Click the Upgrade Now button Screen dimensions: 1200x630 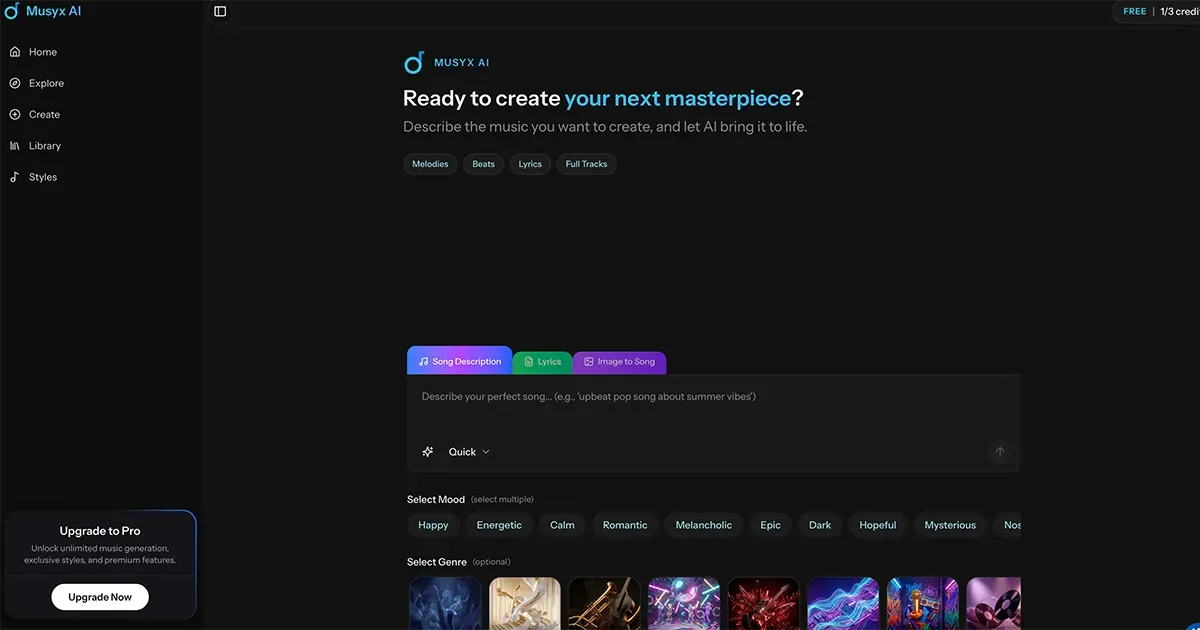tap(100, 597)
